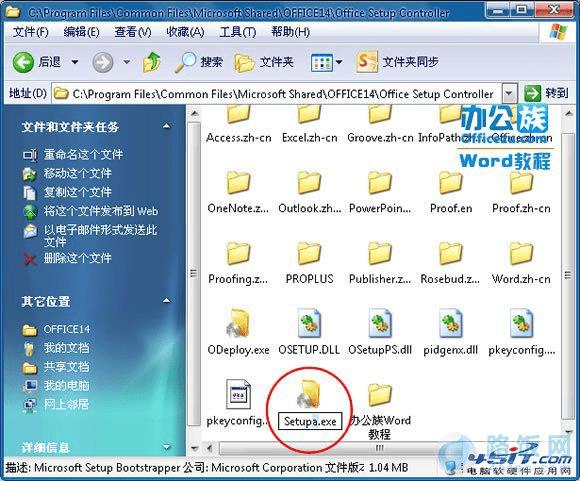Screen dimensions: 580x481
Task: Click file list vertical scrollbar thumb
Action: click(568, 276)
